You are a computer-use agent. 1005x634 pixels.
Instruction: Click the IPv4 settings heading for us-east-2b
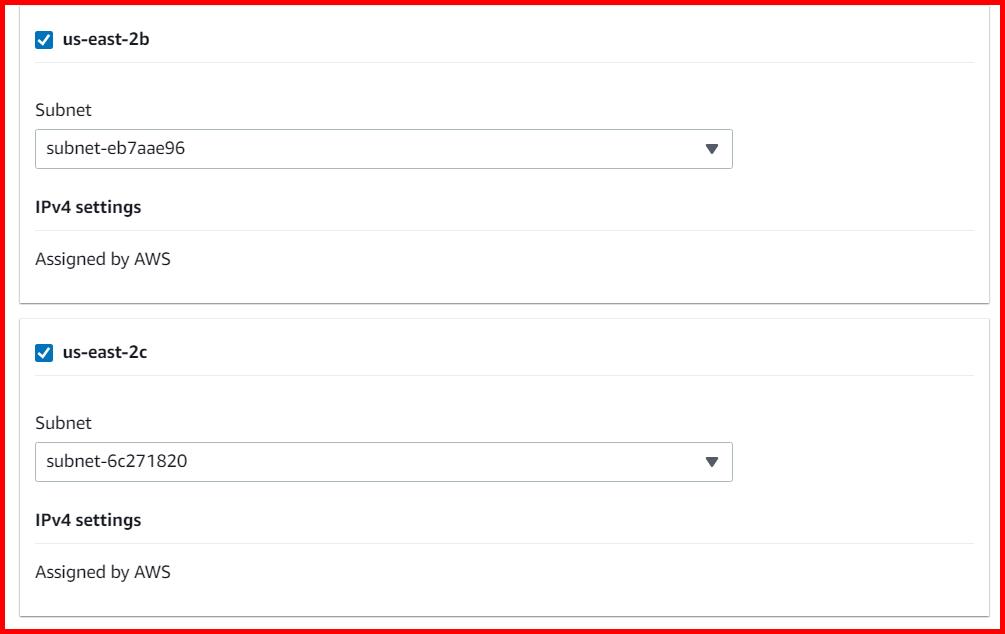[x=89, y=207]
